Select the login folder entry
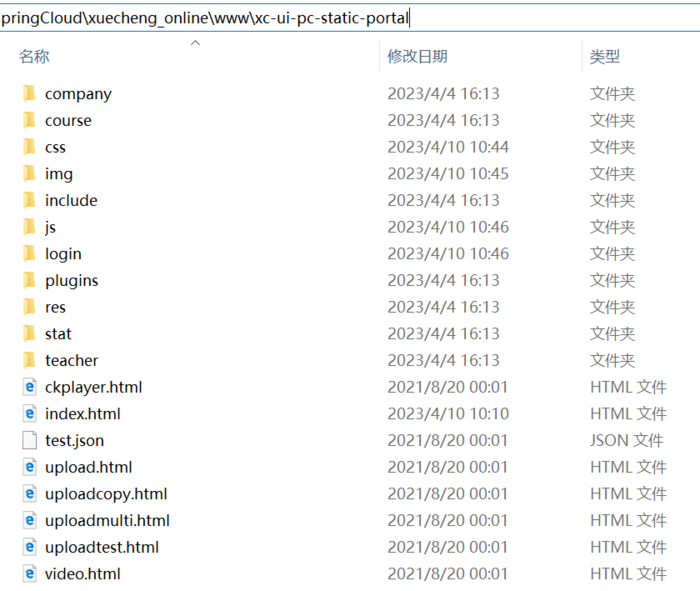700x591 pixels. pos(63,254)
